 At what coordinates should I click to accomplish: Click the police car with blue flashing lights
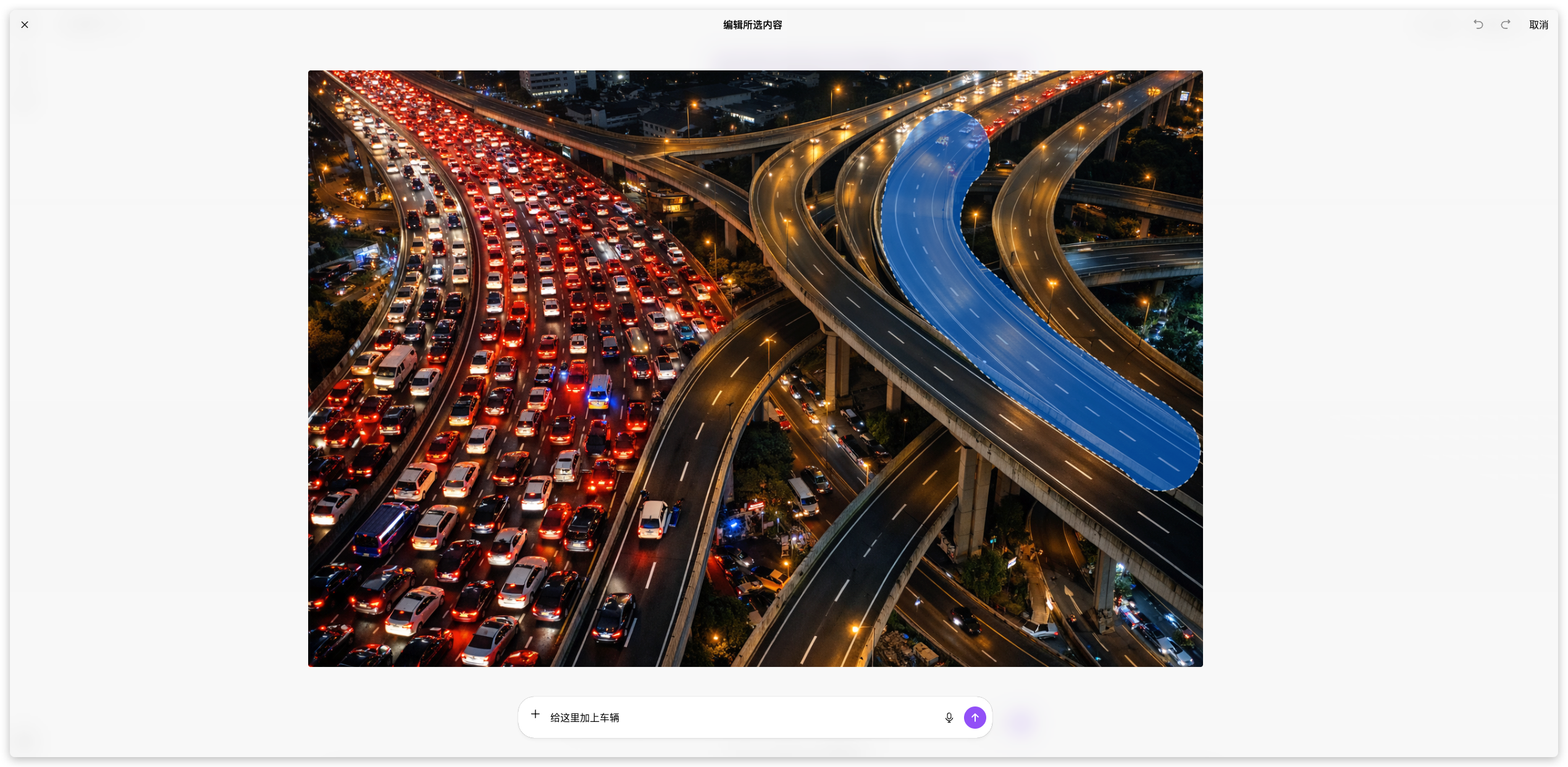(x=598, y=393)
